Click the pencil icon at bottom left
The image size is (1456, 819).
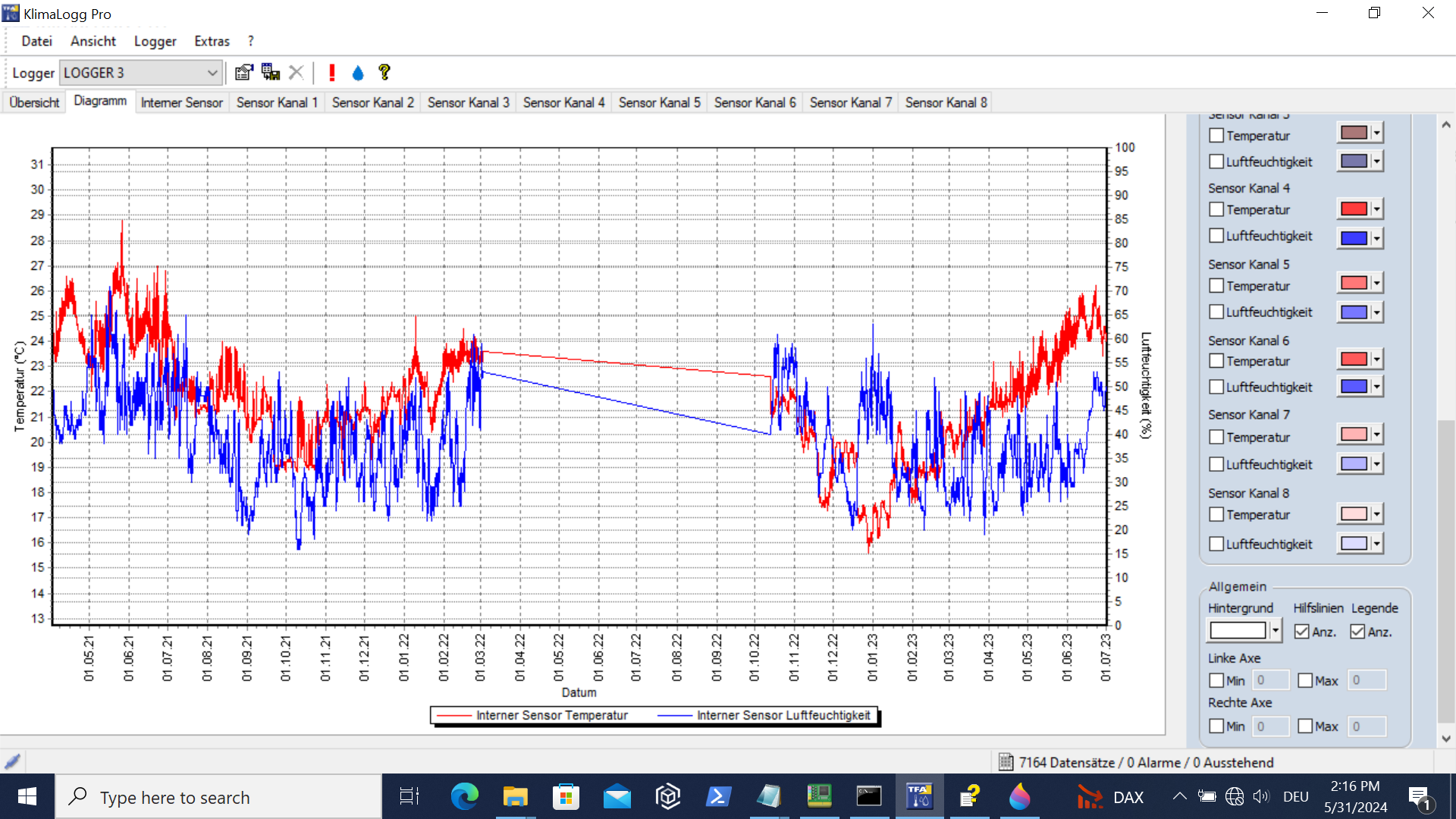(12, 761)
